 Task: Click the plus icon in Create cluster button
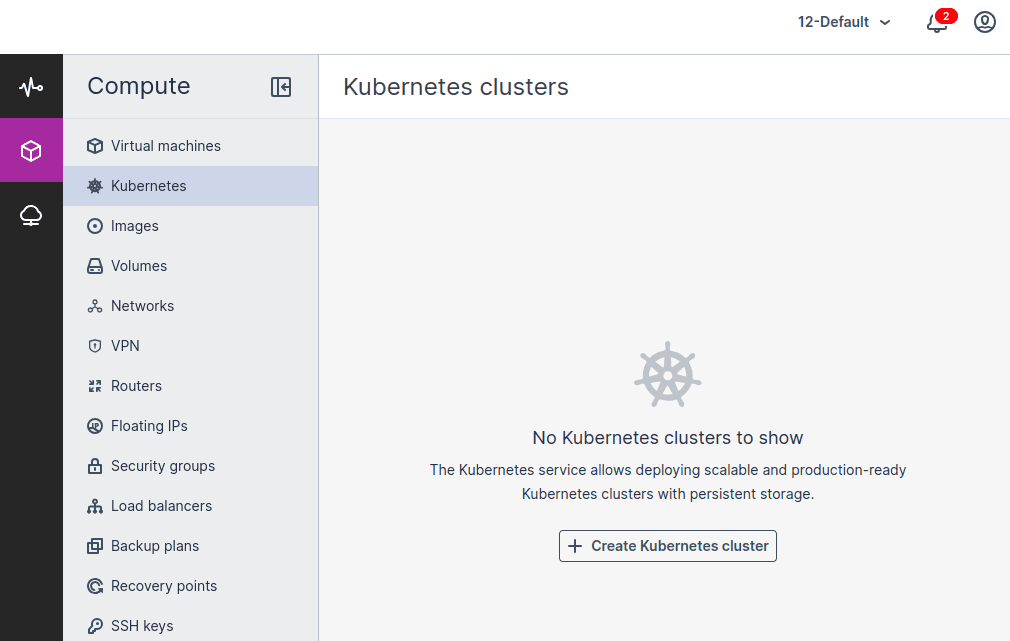click(575, 546)
